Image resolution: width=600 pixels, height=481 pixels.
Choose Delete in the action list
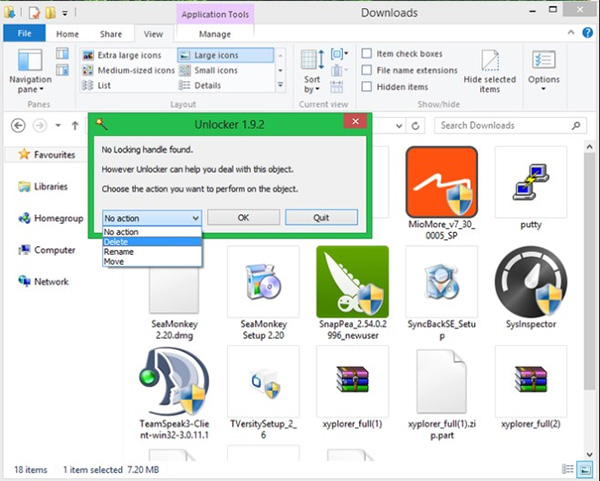tap(152, 242)
